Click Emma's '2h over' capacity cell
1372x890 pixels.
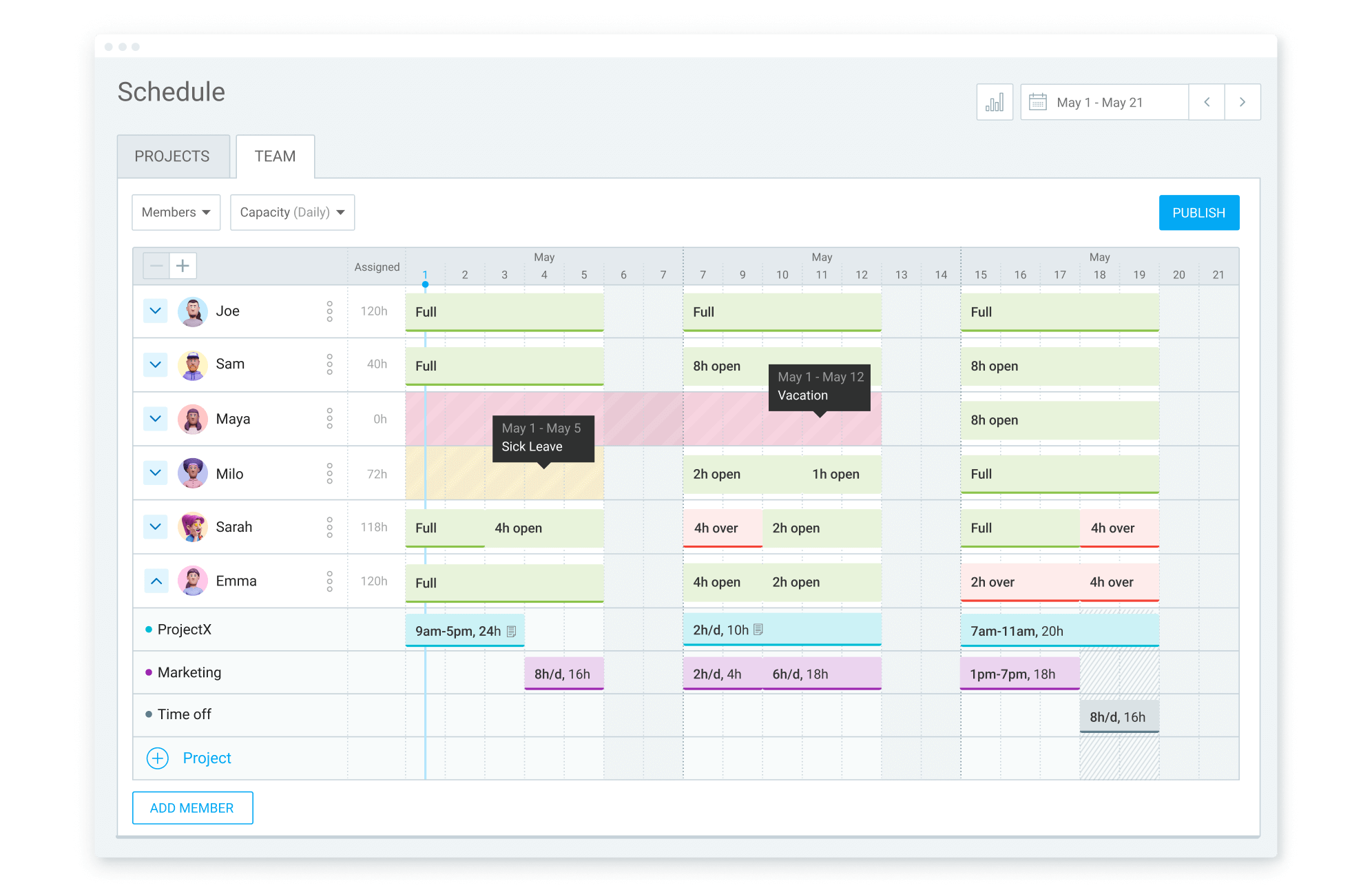(1020, 582)
